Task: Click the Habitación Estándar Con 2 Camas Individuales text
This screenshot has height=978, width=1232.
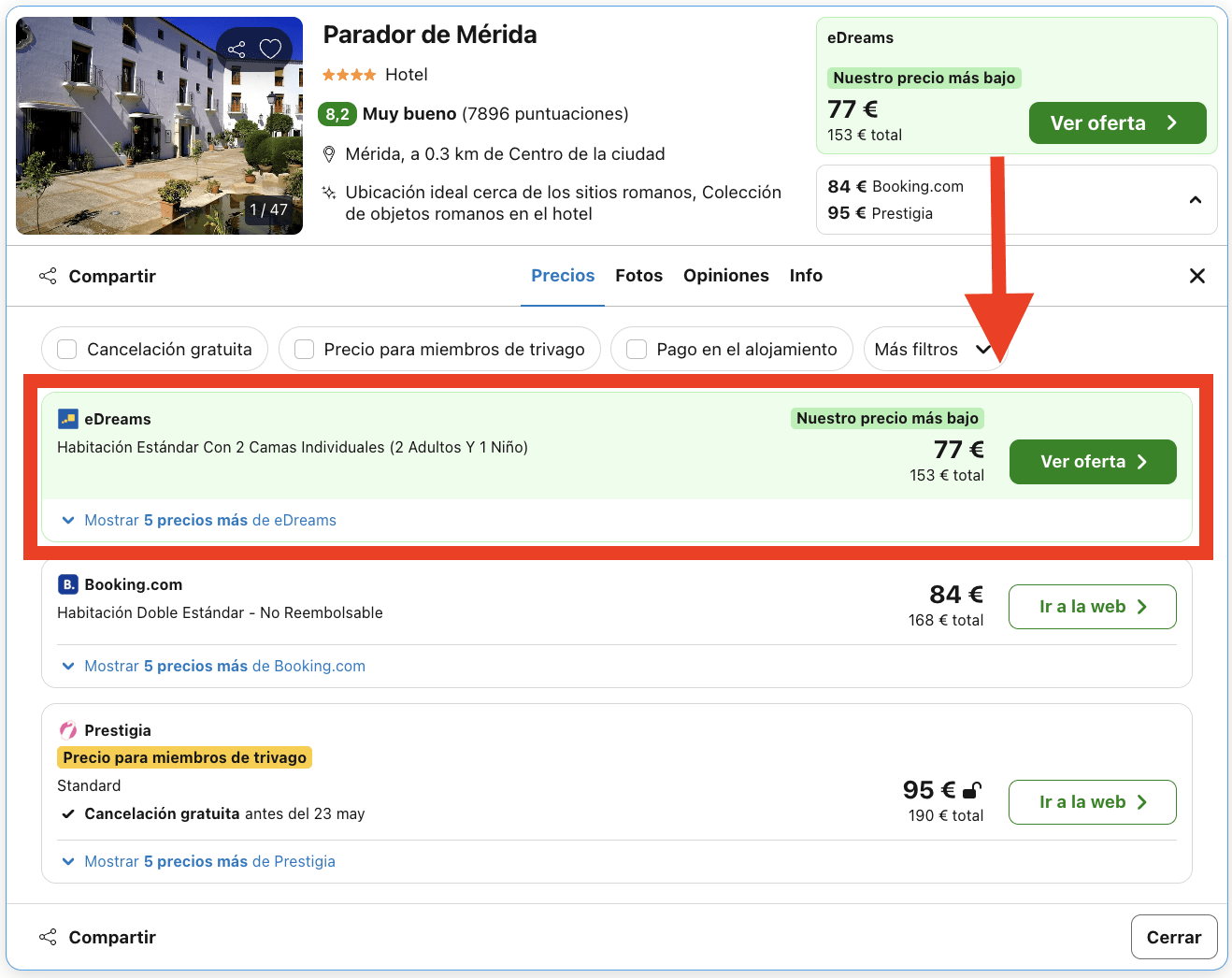Action: pyautogui.click(x=293, y=447)
